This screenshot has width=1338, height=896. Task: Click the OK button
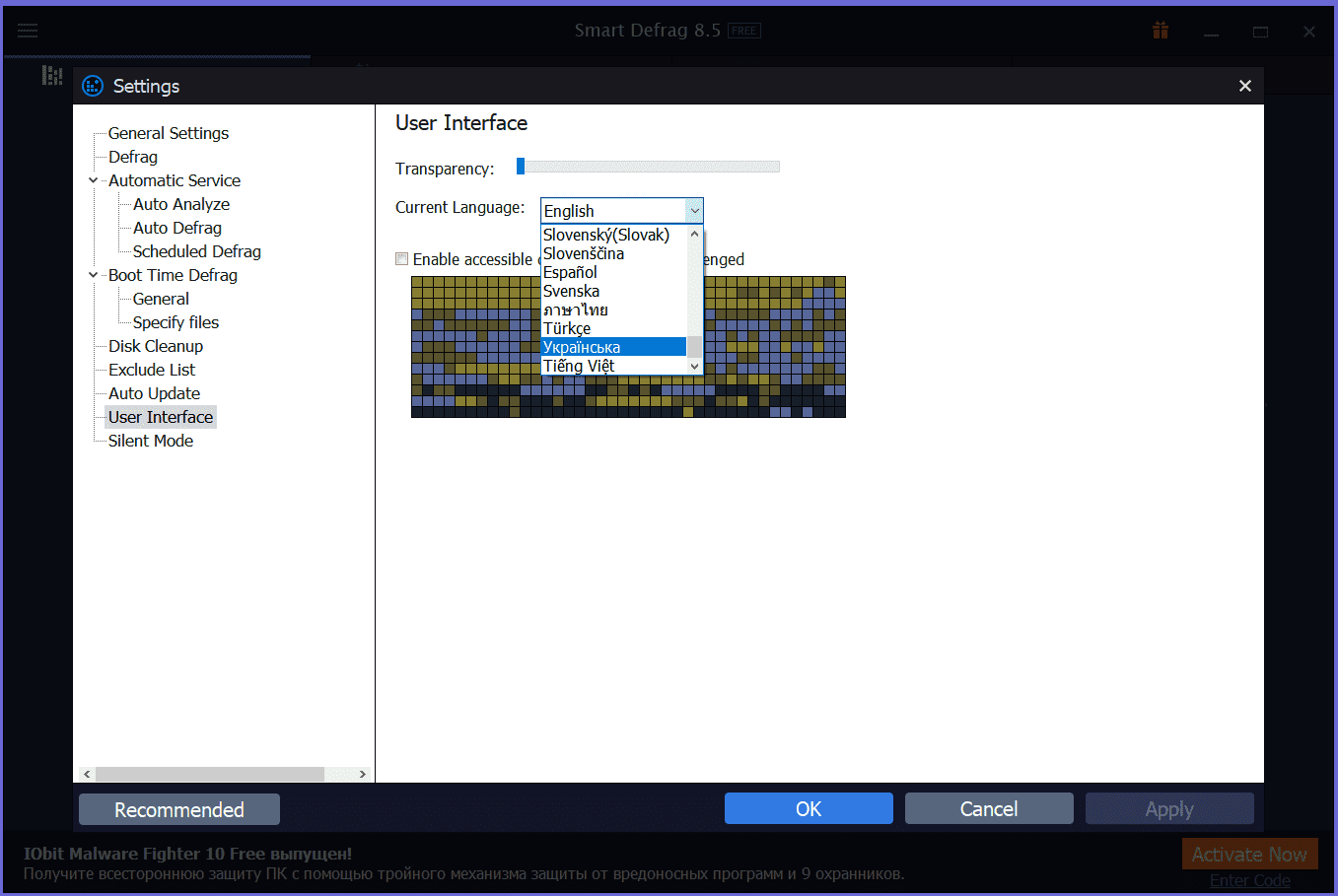[809, 808]
